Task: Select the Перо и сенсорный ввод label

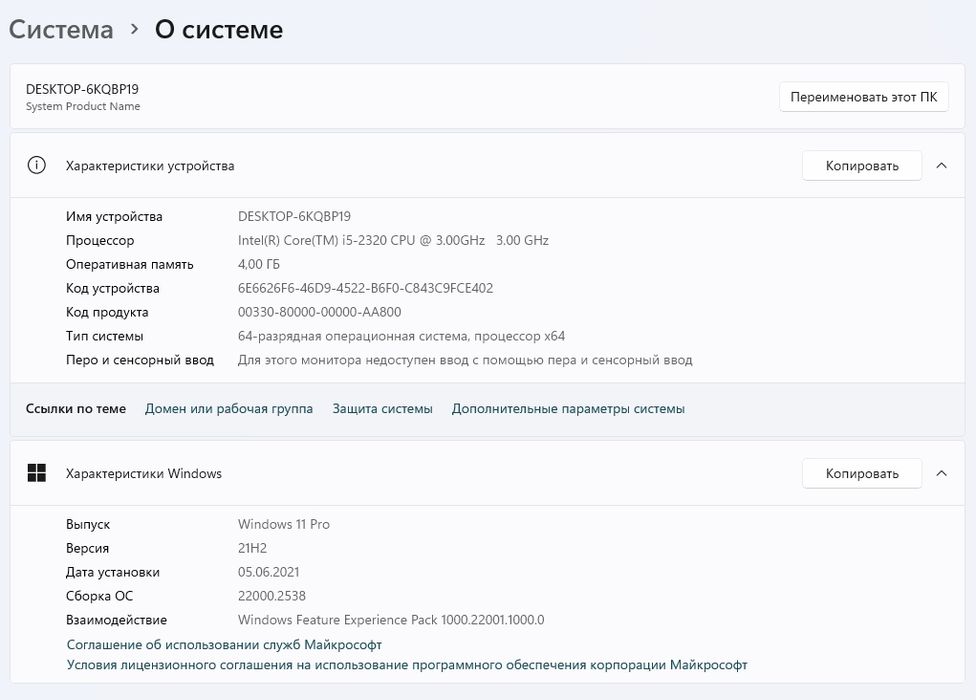Action: click(140, 360)
